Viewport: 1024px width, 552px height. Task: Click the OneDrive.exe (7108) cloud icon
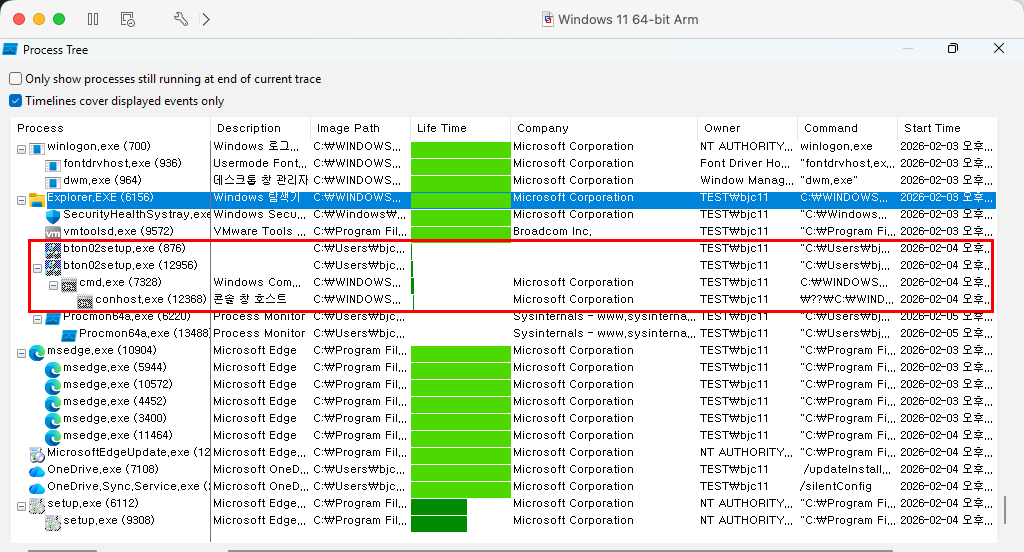tap(37, 470)
